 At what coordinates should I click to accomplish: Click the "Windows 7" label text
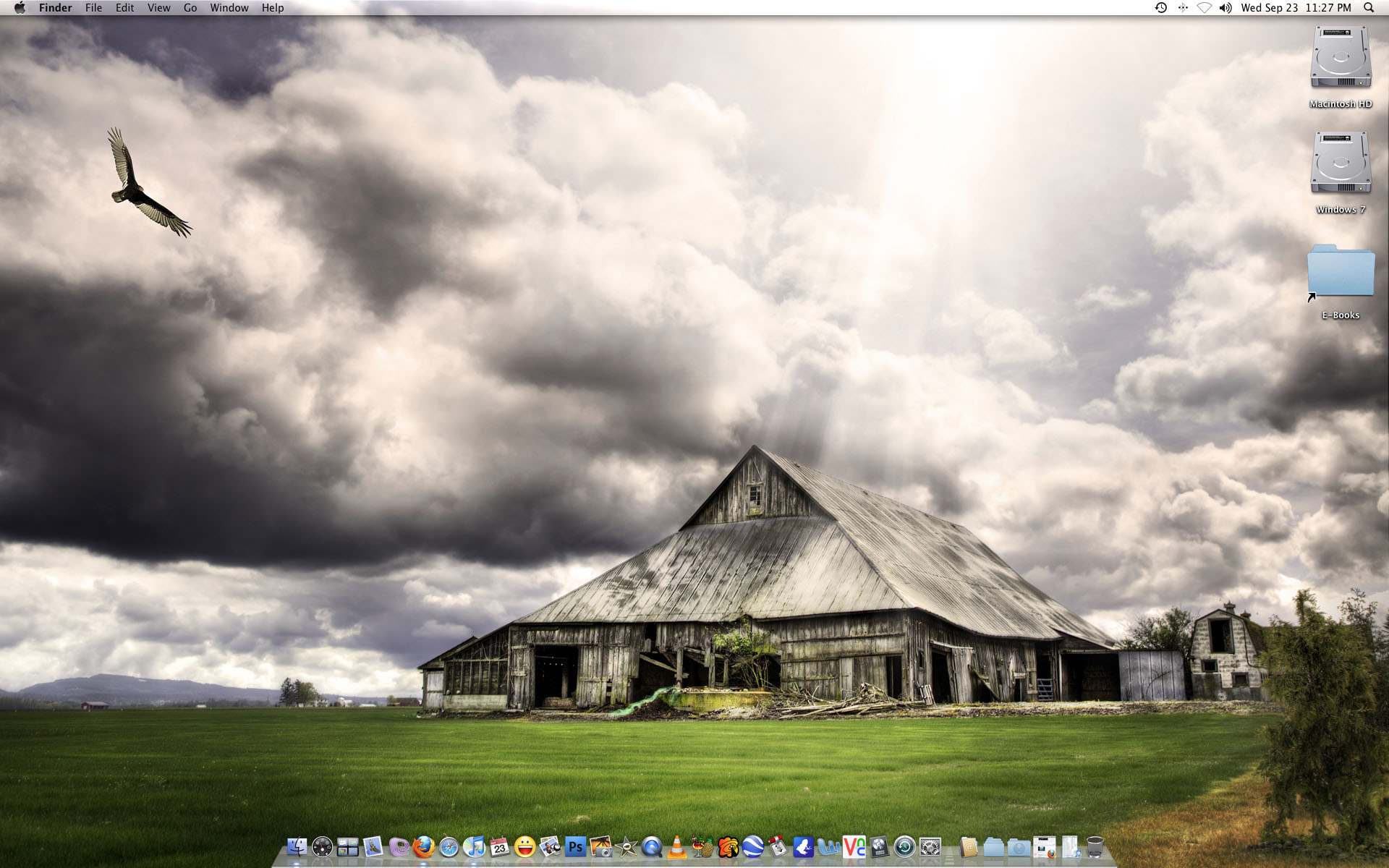click(1341, 210)
